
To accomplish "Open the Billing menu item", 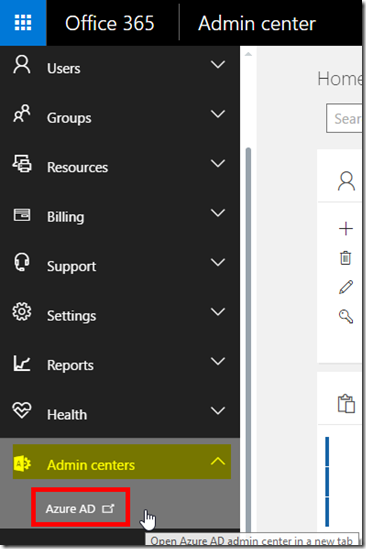I will 65,217.
